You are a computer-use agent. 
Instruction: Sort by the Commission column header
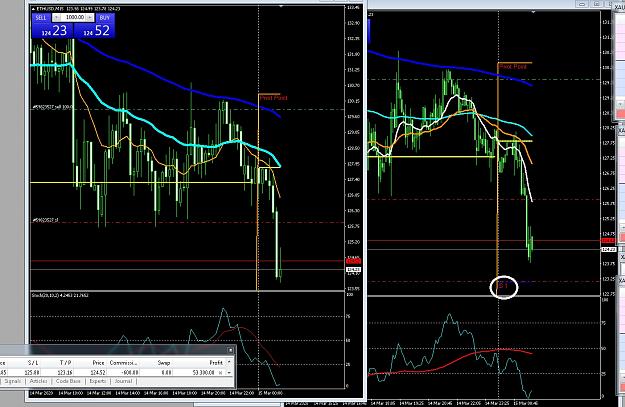tap(124, 362)
